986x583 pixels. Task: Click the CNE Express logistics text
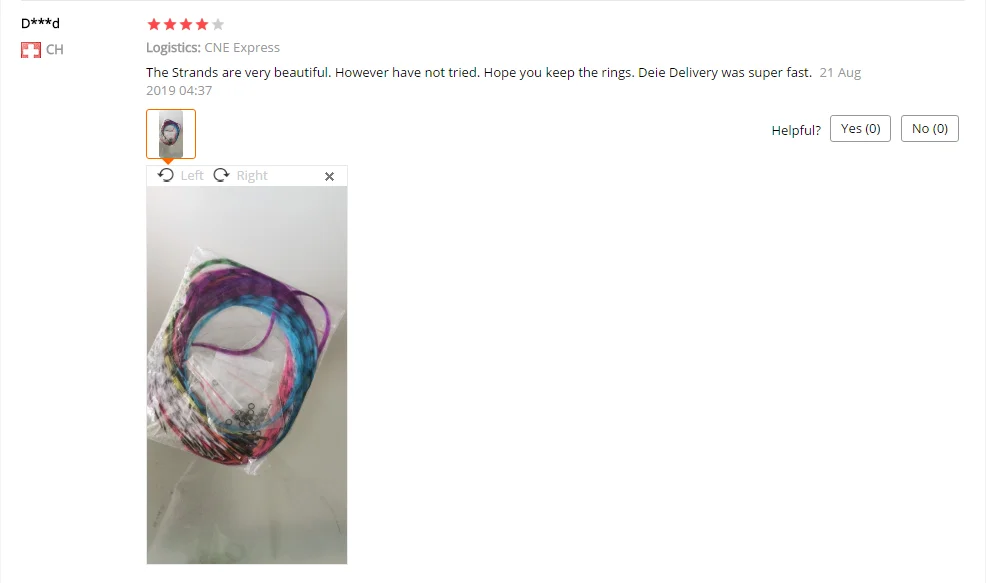pos(242,48)
